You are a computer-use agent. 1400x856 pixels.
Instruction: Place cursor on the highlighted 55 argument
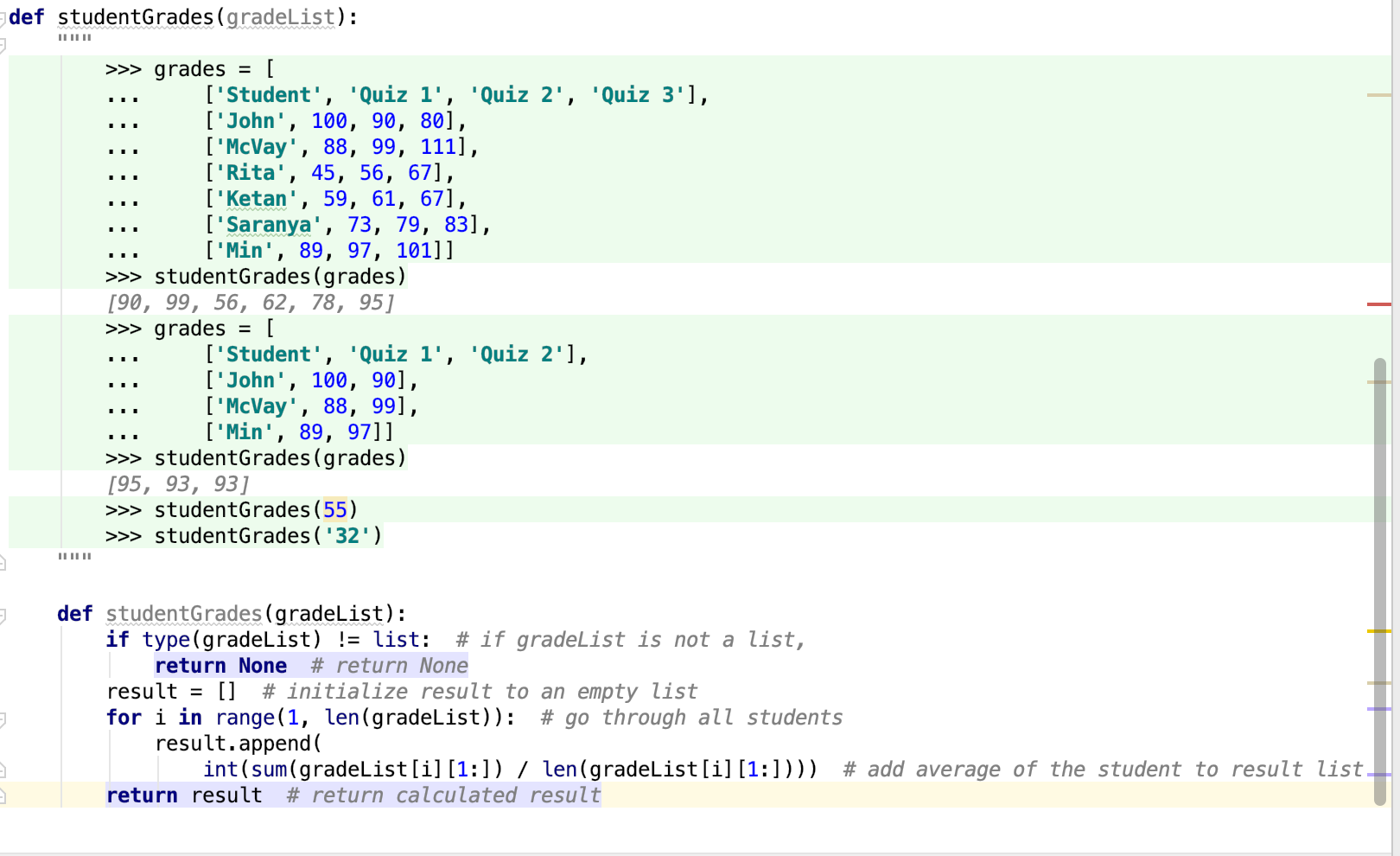click(x=335, y=510)
